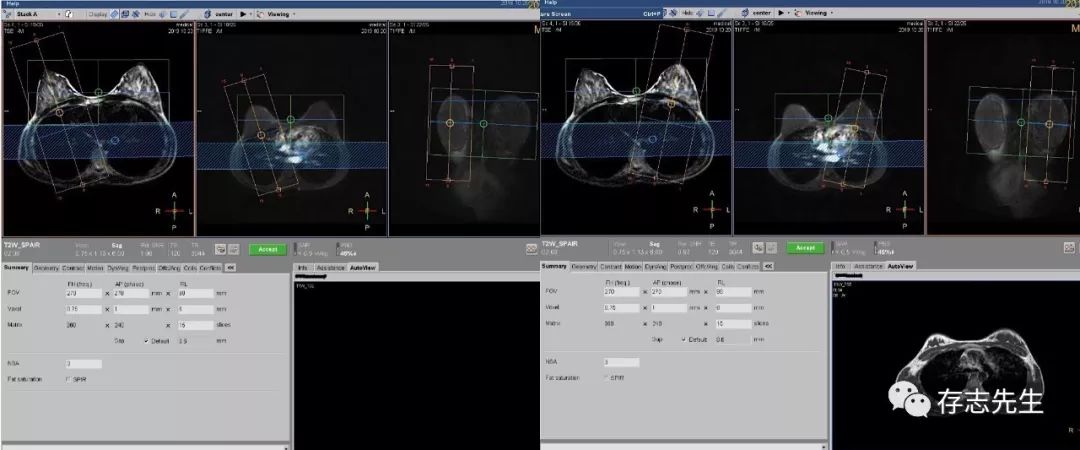
Task: Click the play arrow in right window toolbar
Action: tap(780, 13)
